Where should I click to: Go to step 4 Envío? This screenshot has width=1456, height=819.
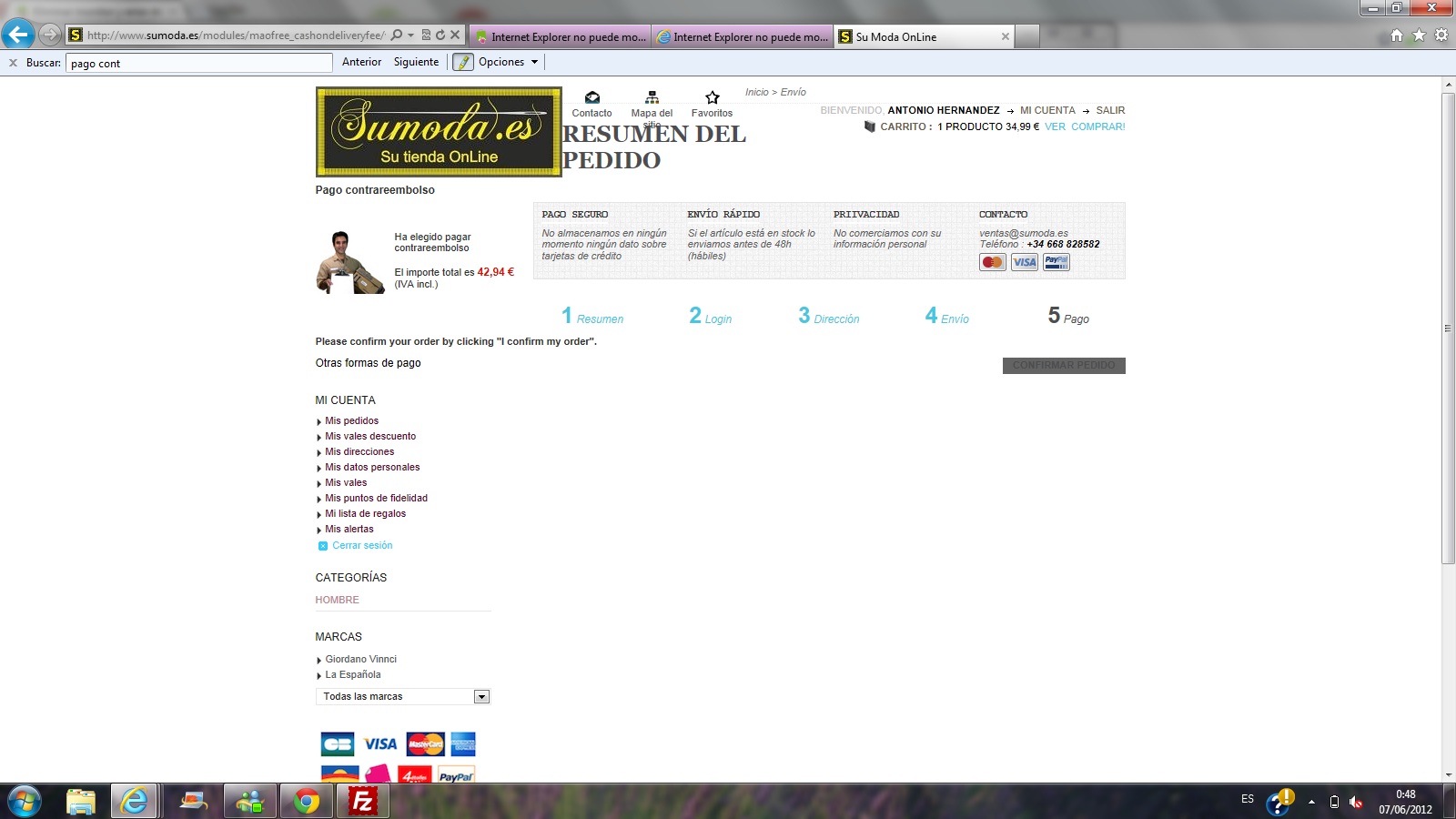pyautogui.click(x=947, y=316)
